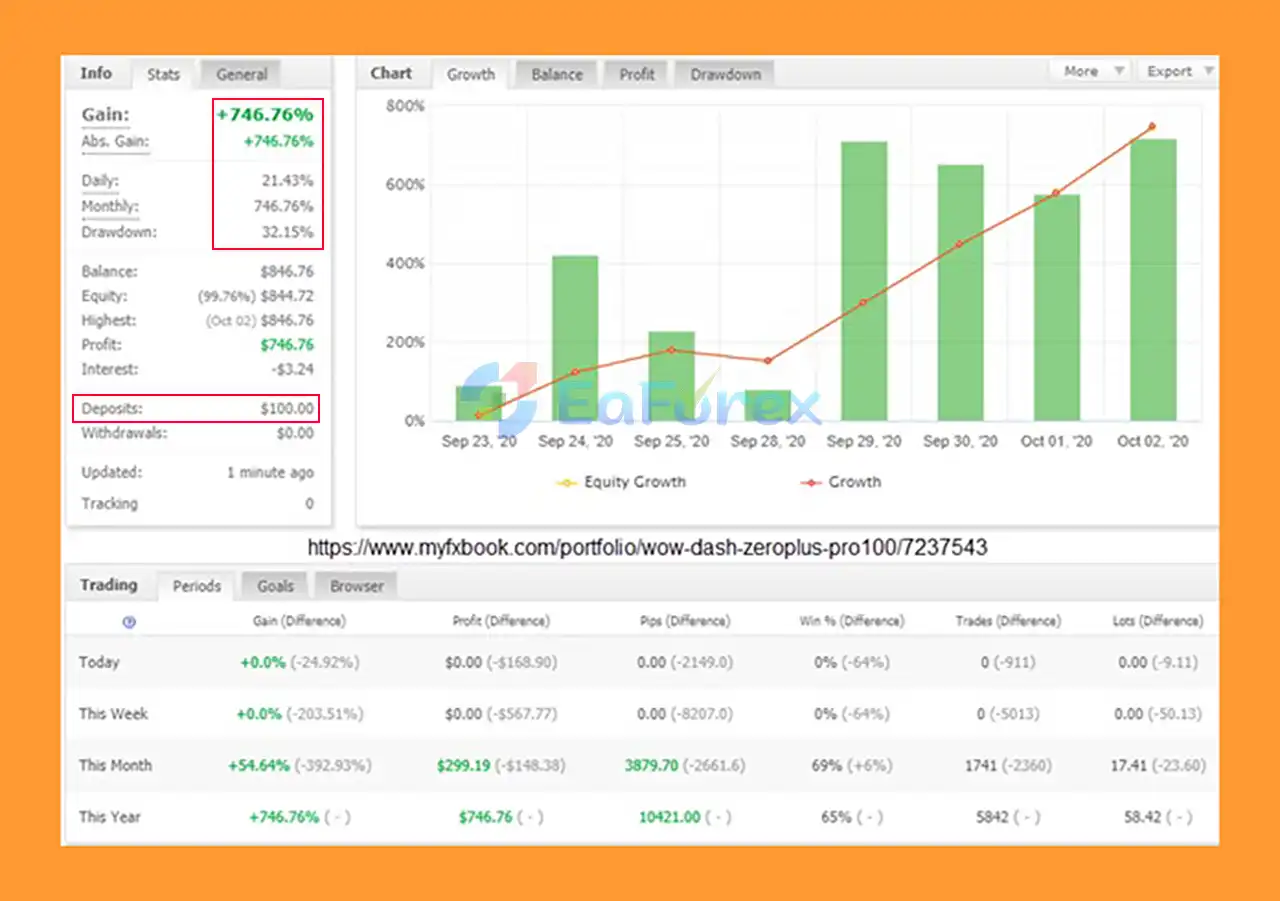Click the Sep 29 green bar
This screenshot has width=1280, height=901.
pos(864,280)
